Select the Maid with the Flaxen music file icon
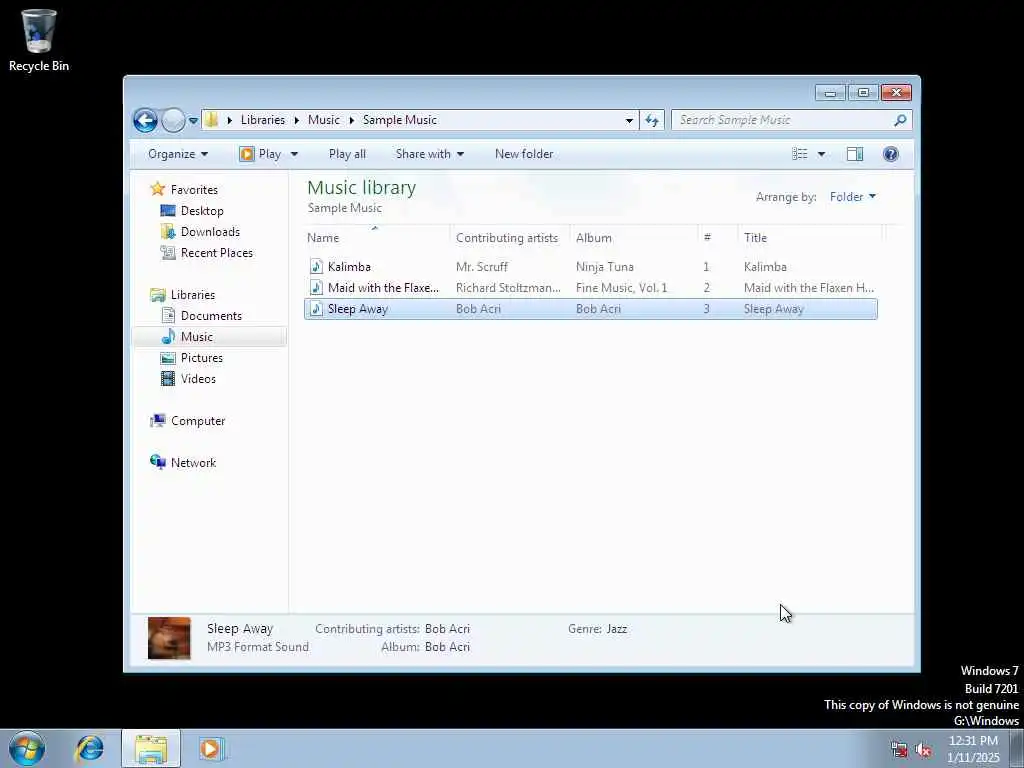The height and width of the screenshot is (768, 1024). coord(317,287)
